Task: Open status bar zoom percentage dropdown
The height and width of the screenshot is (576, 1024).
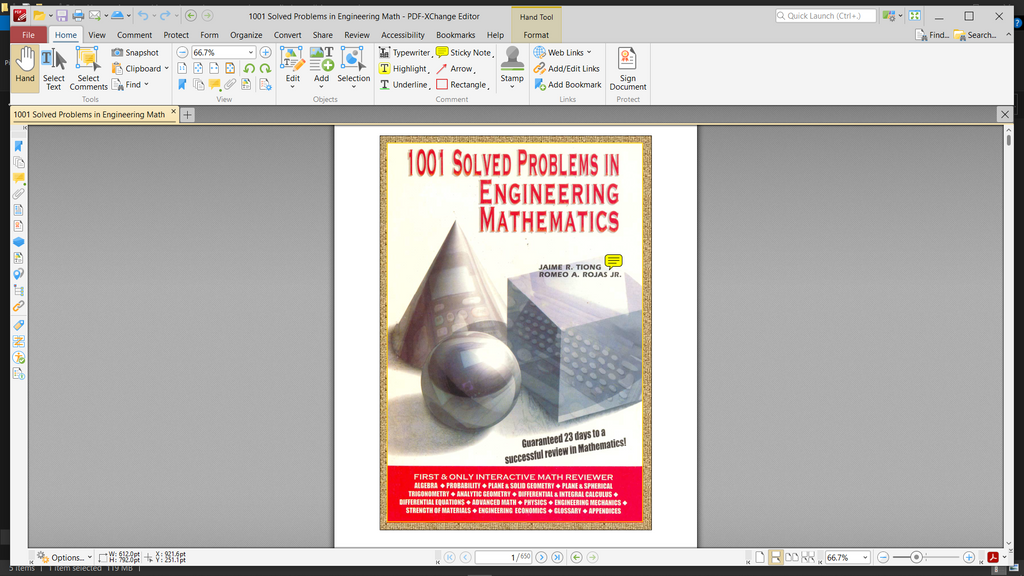Action: pos(865,557)
